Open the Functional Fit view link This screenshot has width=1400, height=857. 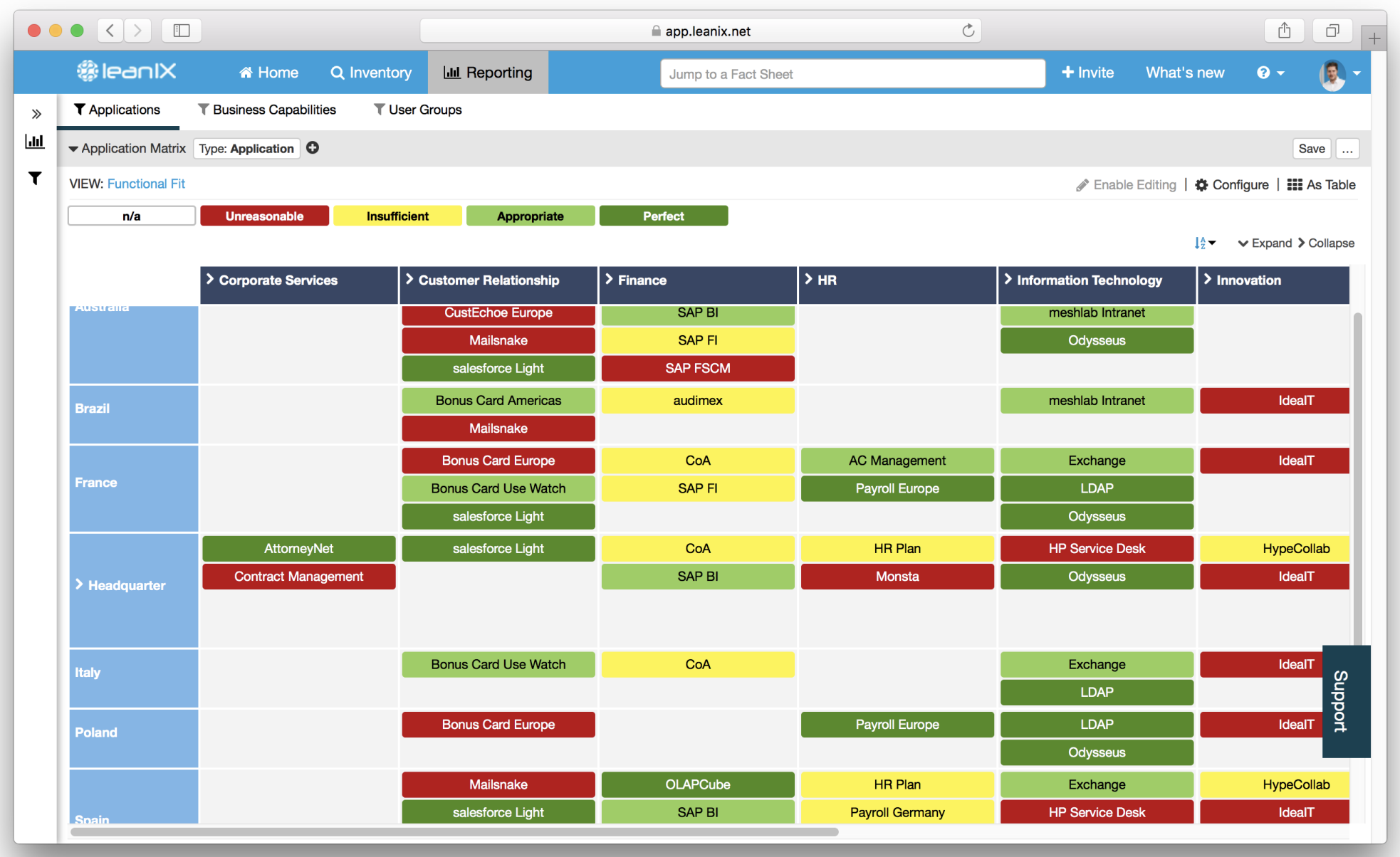click(146, 184)
